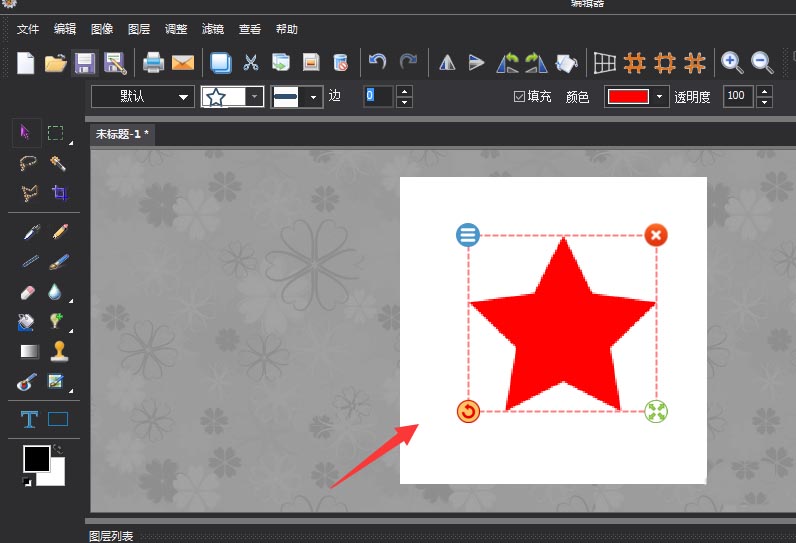Reset colors to default black and white
Screen dimensions: 796x543
27,482
